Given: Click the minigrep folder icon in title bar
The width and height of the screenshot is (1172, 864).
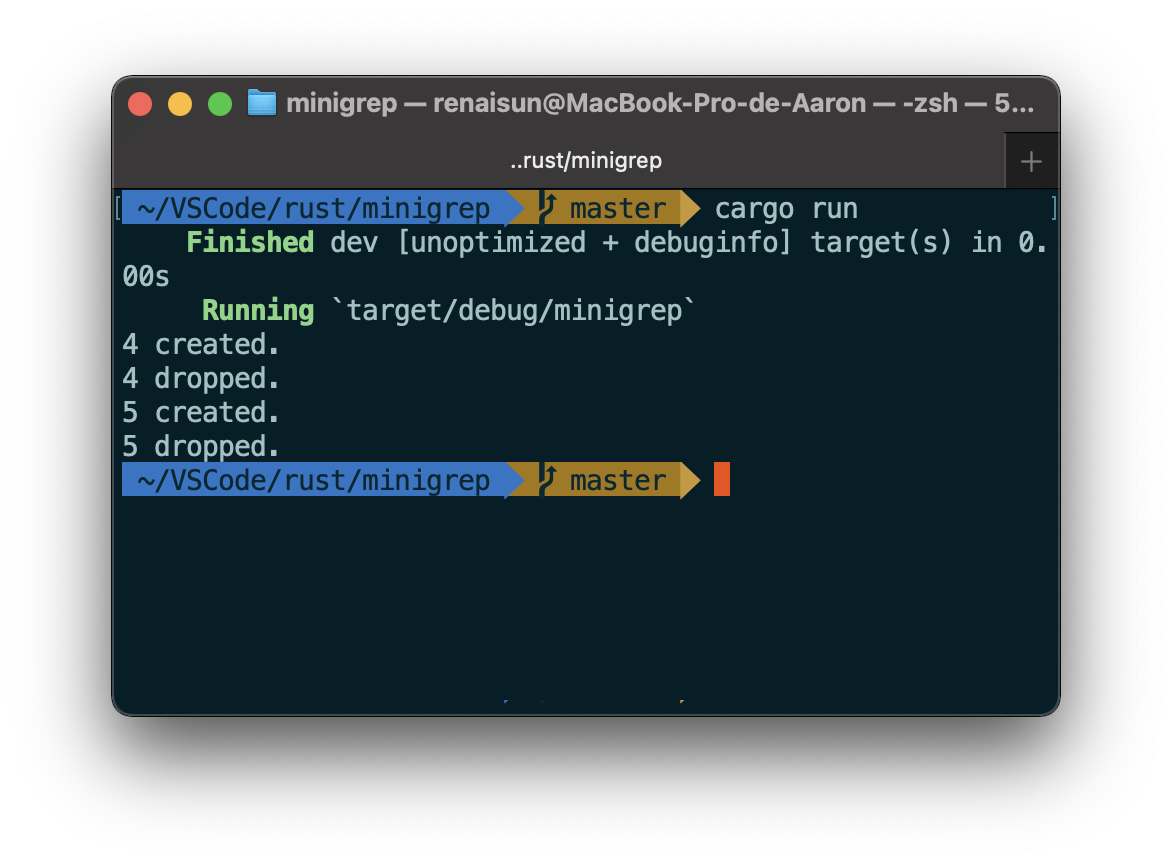Looking at the screenshot, I should 262,103.
